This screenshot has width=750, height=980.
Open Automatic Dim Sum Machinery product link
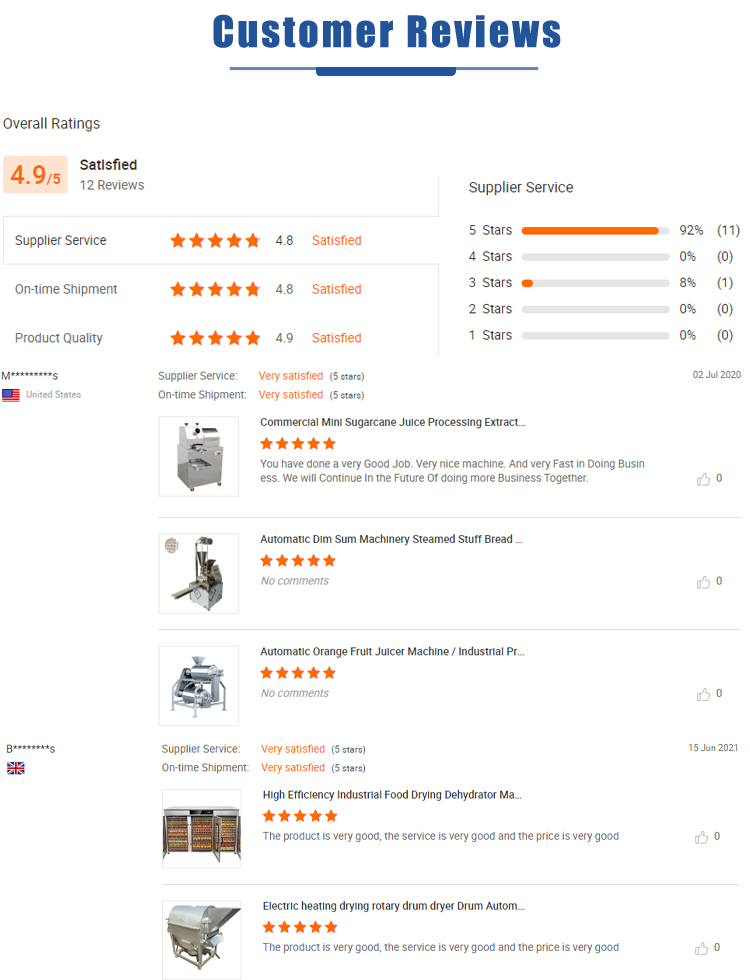click(x=391, y=539)
